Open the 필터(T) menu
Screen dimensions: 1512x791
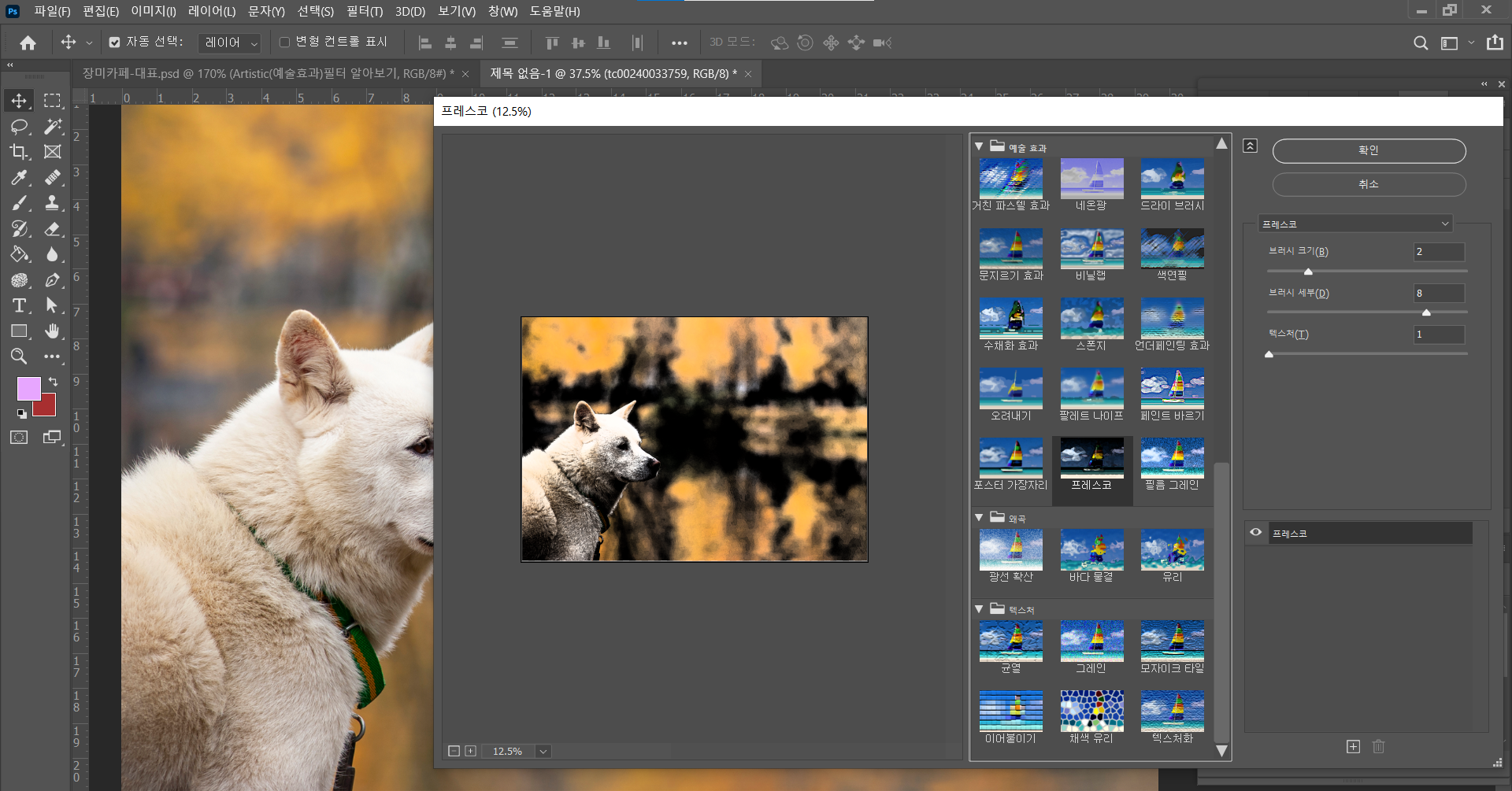coord(364,11)
